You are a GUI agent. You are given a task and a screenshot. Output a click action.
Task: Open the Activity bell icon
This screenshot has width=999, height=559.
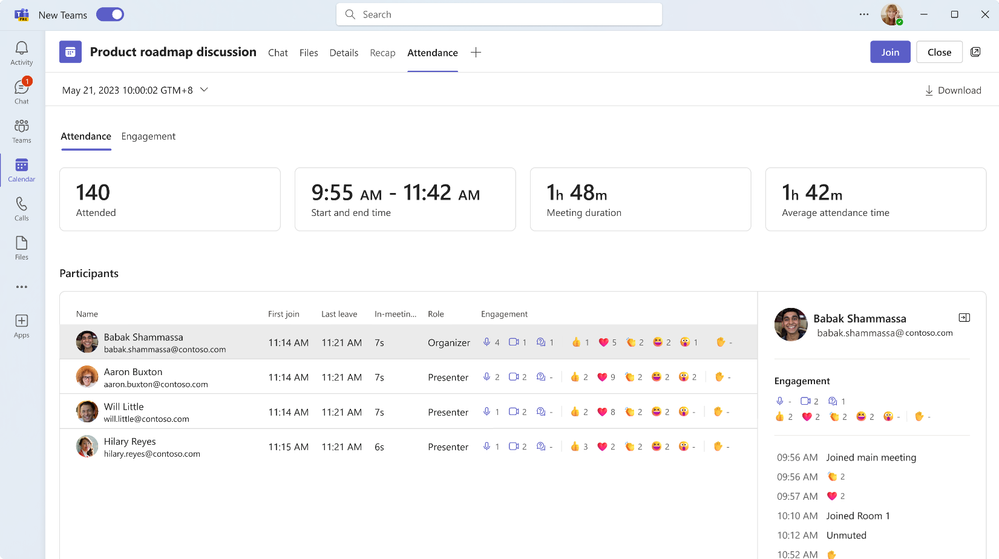point(22,53)
